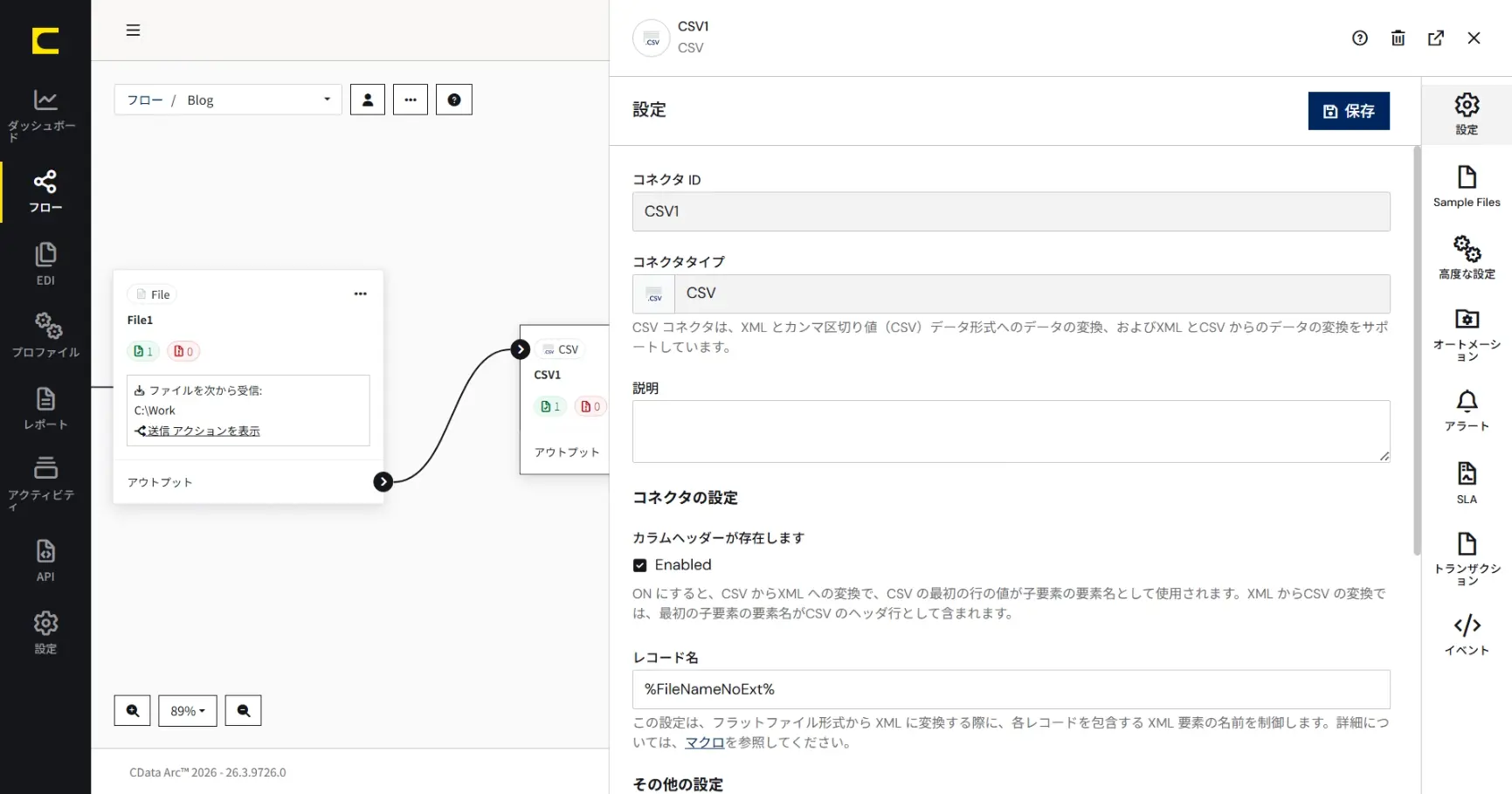The height and width of the screenshot is (794, 1512).
Task: Close the CSV1 settings panel
Action: (x=1474, y=38)
